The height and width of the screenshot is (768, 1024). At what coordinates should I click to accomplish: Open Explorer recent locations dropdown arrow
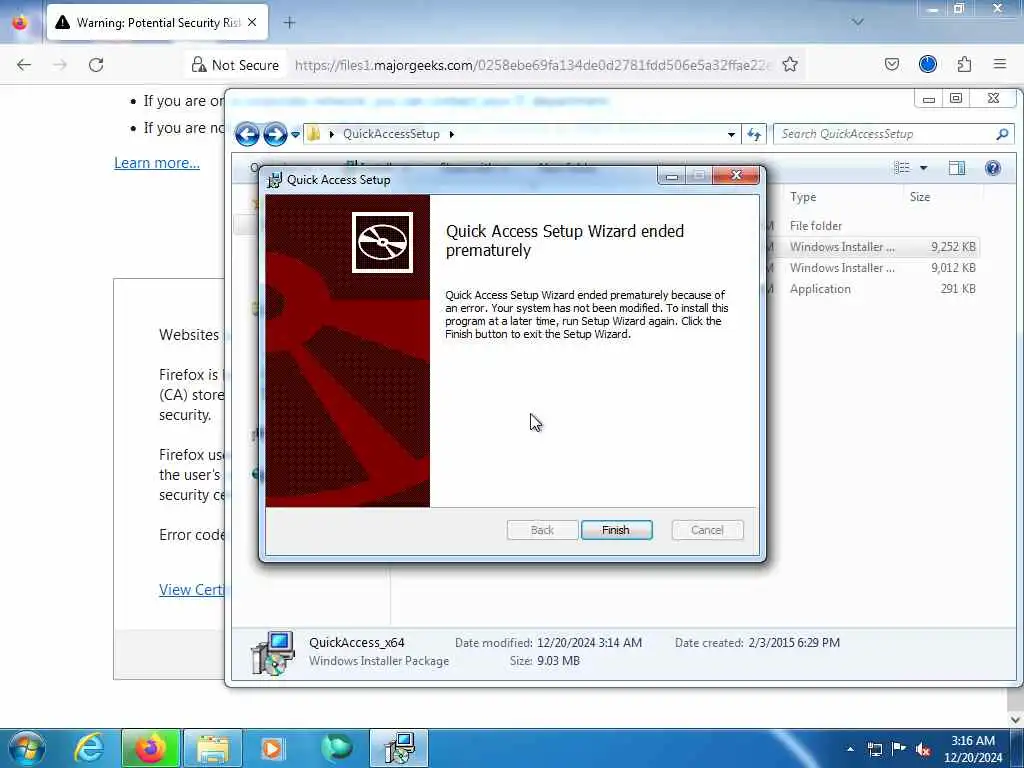click(x=295, y=135)
